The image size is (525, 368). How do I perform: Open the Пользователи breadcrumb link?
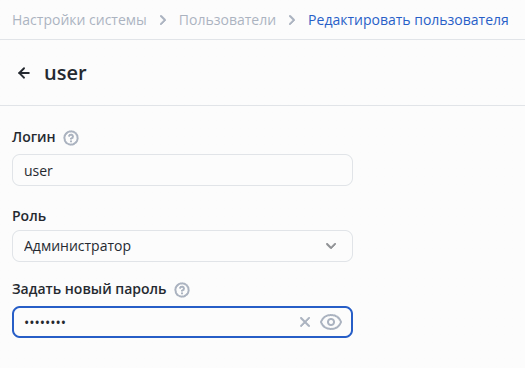point(227,20)
